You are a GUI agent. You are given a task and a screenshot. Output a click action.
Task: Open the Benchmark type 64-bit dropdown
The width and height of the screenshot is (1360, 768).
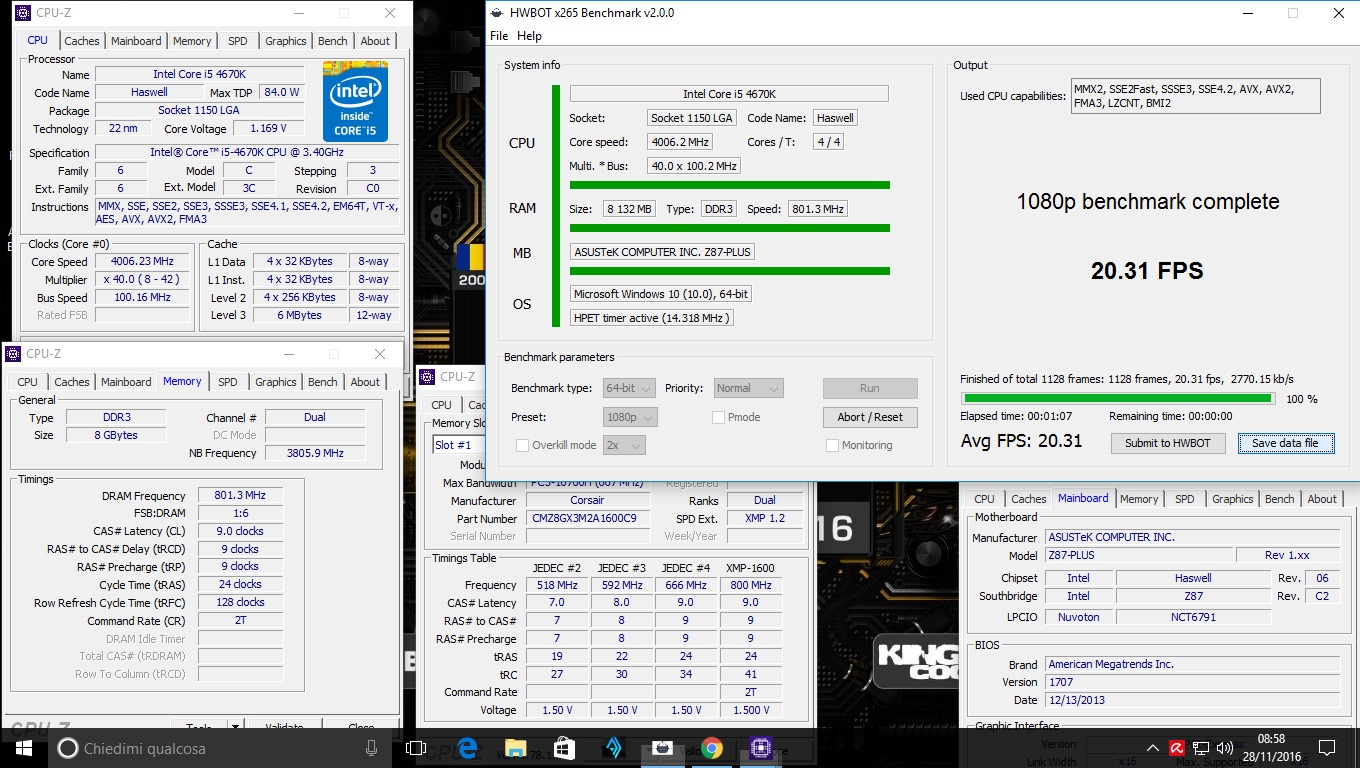tap(630, 388)
